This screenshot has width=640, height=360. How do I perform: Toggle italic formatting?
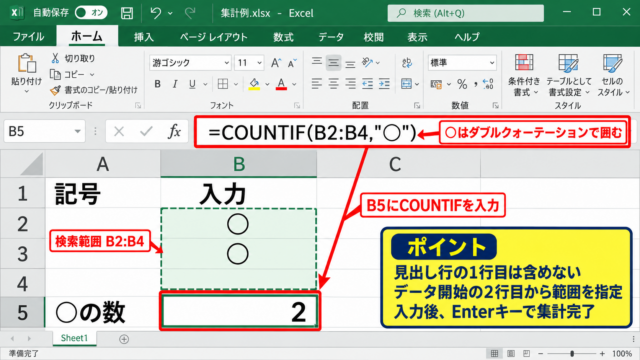(175, 84)
